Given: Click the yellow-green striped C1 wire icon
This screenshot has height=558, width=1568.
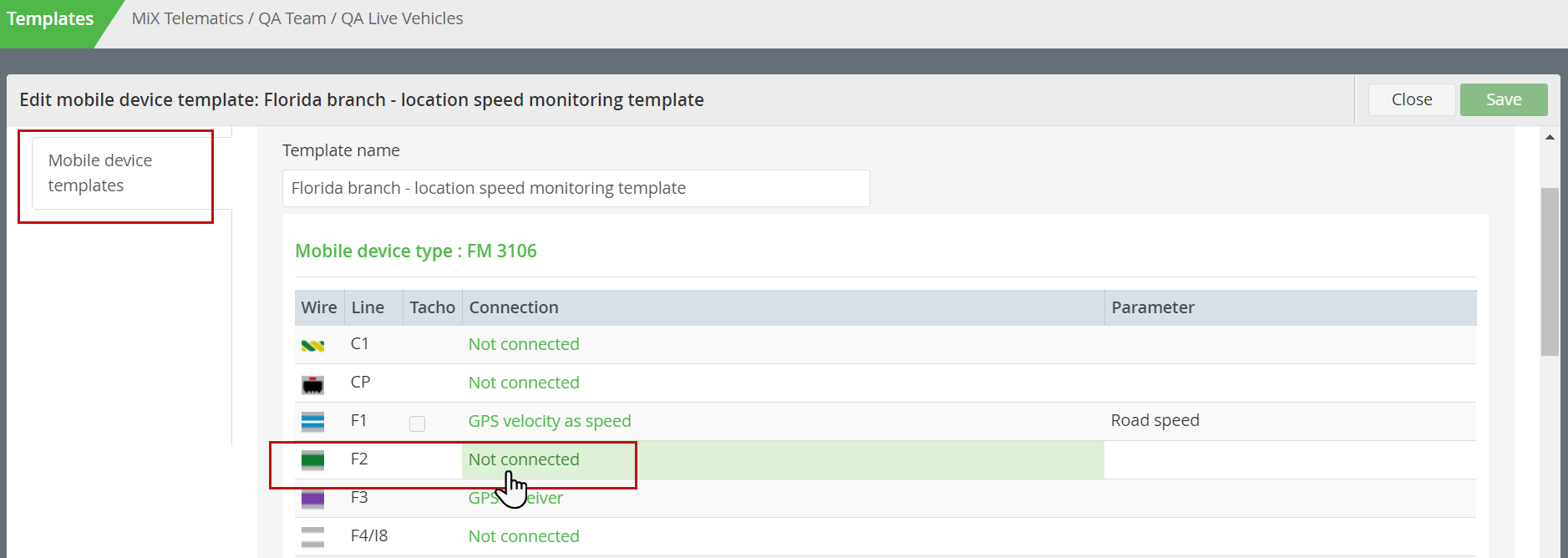Looking at the screenshot, I should pyautogui.click(x=312, y=345).
